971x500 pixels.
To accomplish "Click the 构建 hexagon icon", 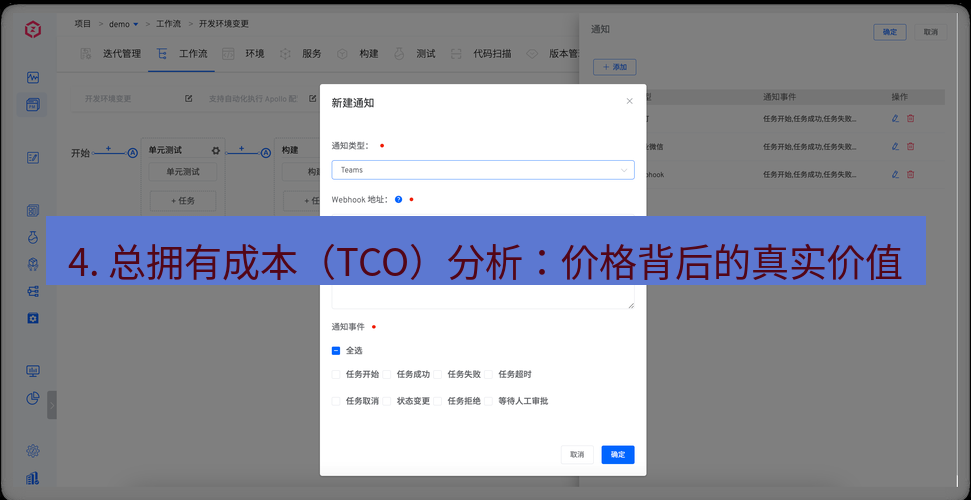I will [x=342, y=54].
